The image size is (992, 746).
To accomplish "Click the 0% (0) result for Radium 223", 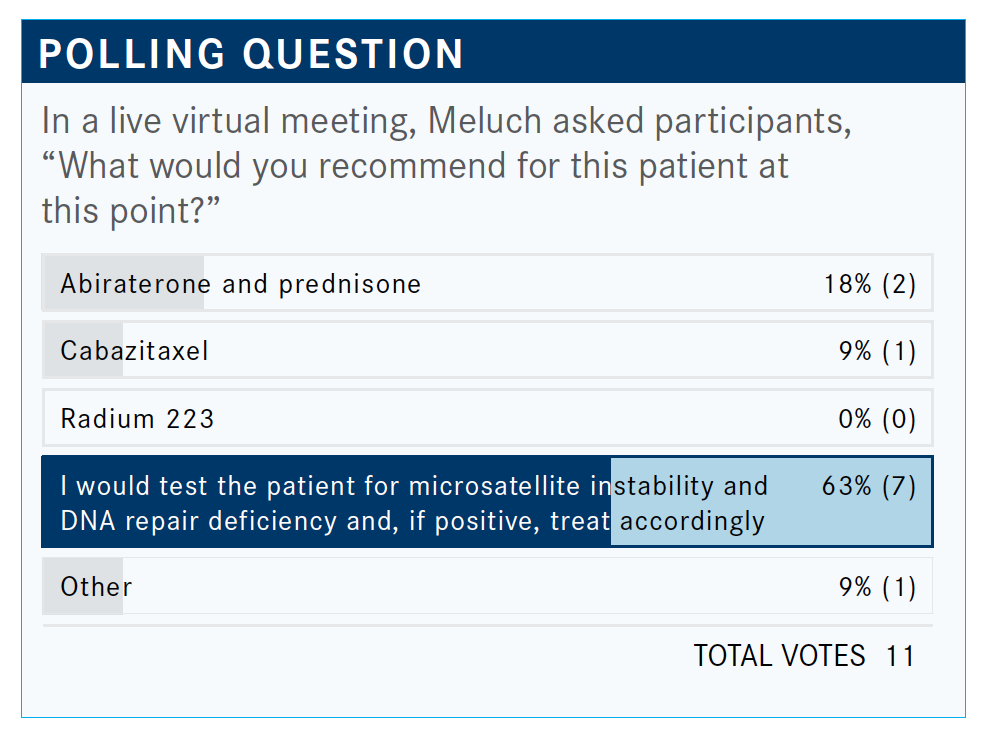I will point(877,418).
